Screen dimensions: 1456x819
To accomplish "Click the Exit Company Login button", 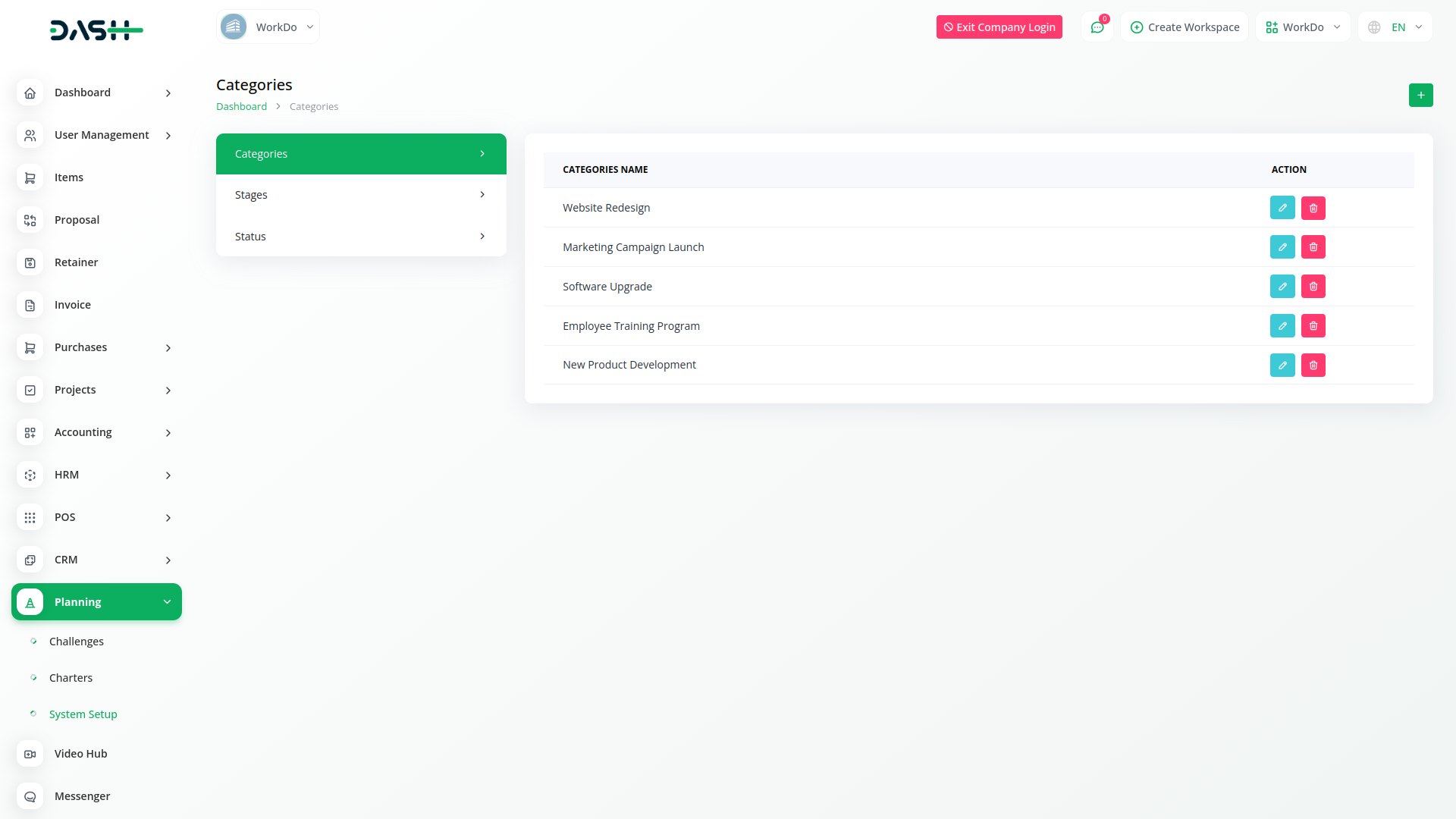I will 999,27.
